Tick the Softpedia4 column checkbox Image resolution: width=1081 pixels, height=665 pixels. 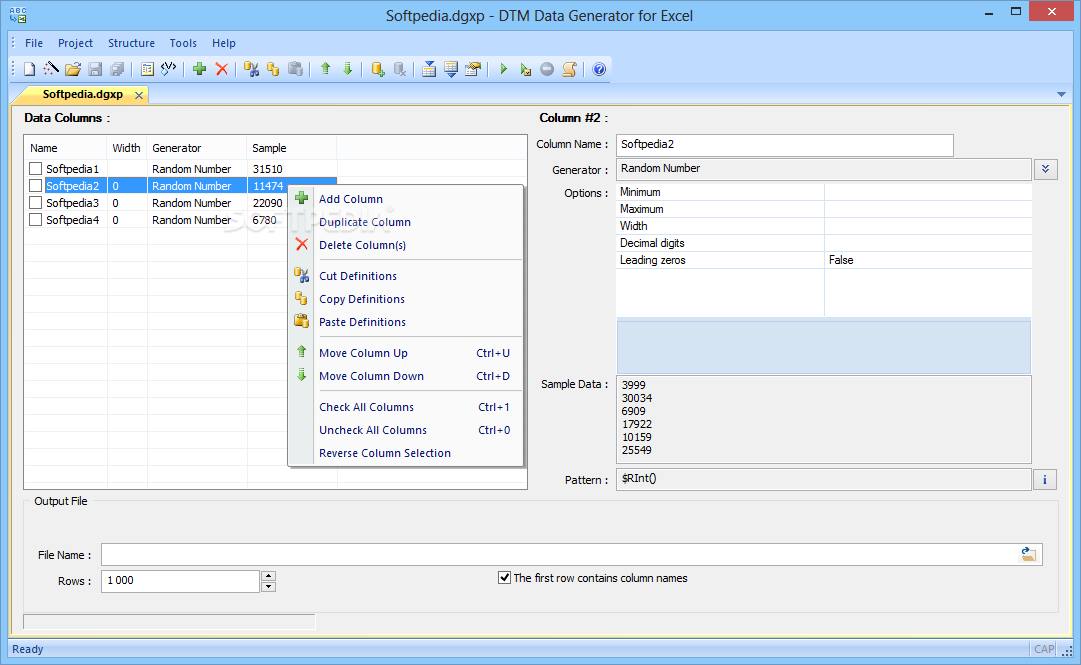(x=36, y=220)
